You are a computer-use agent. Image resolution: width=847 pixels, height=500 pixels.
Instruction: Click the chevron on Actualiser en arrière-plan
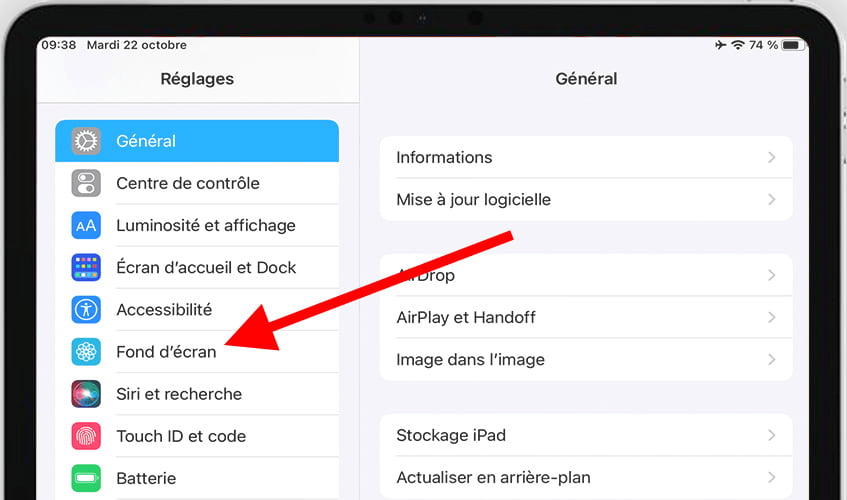coord(771,477)
